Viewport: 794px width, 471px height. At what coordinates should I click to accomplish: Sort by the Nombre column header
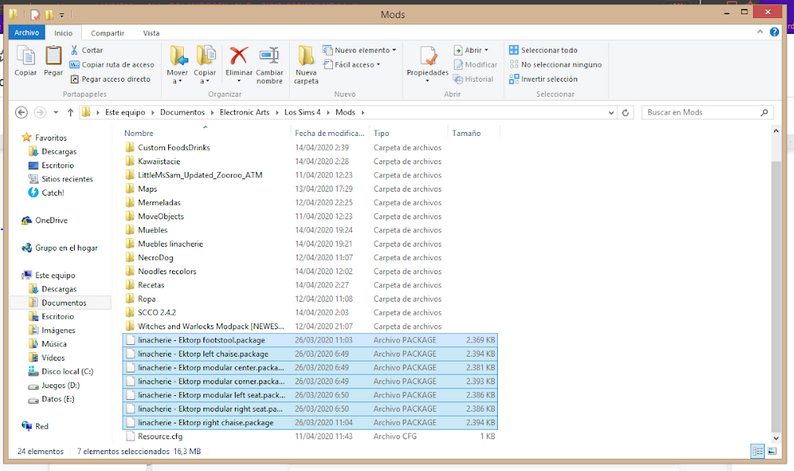click(206, 133)
